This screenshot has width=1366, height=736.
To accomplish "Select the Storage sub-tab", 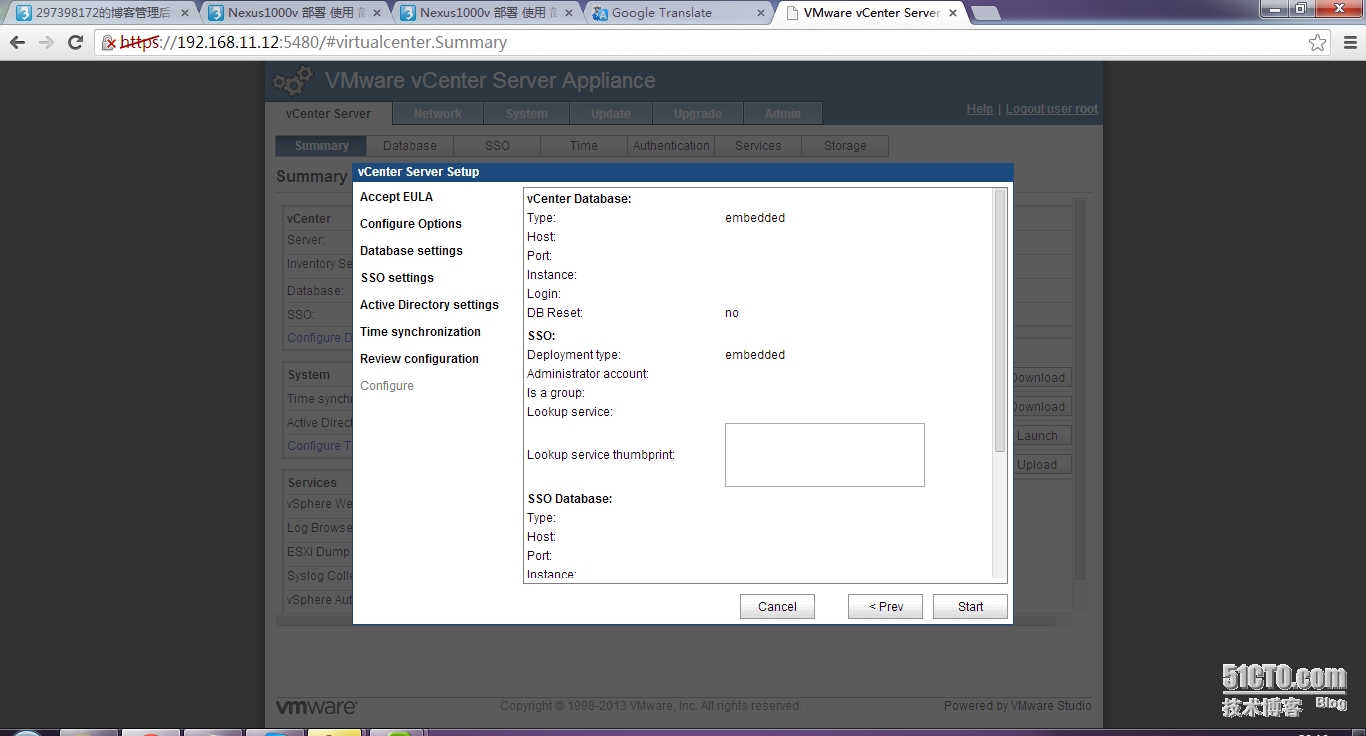I will point(845,146).
